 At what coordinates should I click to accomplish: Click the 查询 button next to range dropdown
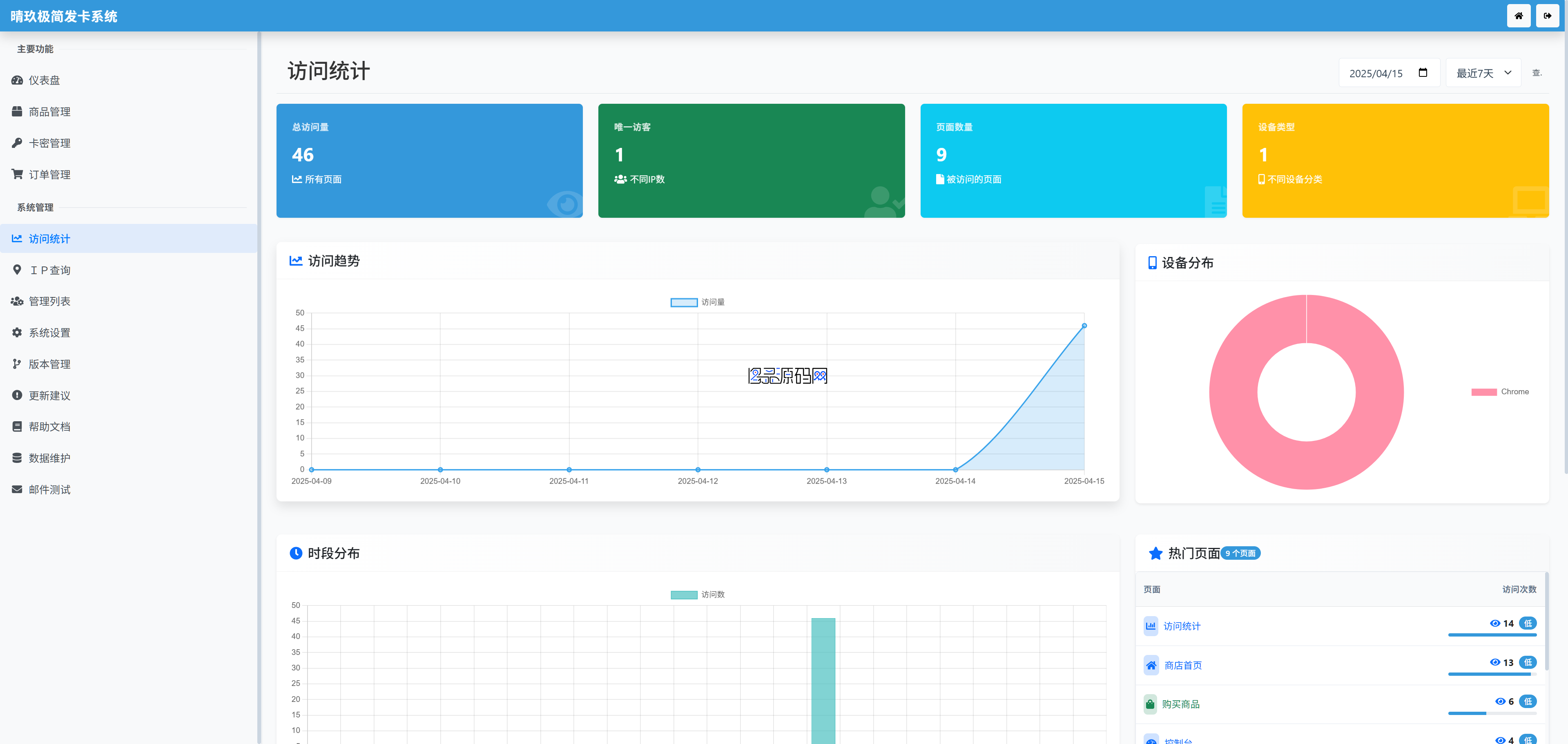(x=1537, y=73)
